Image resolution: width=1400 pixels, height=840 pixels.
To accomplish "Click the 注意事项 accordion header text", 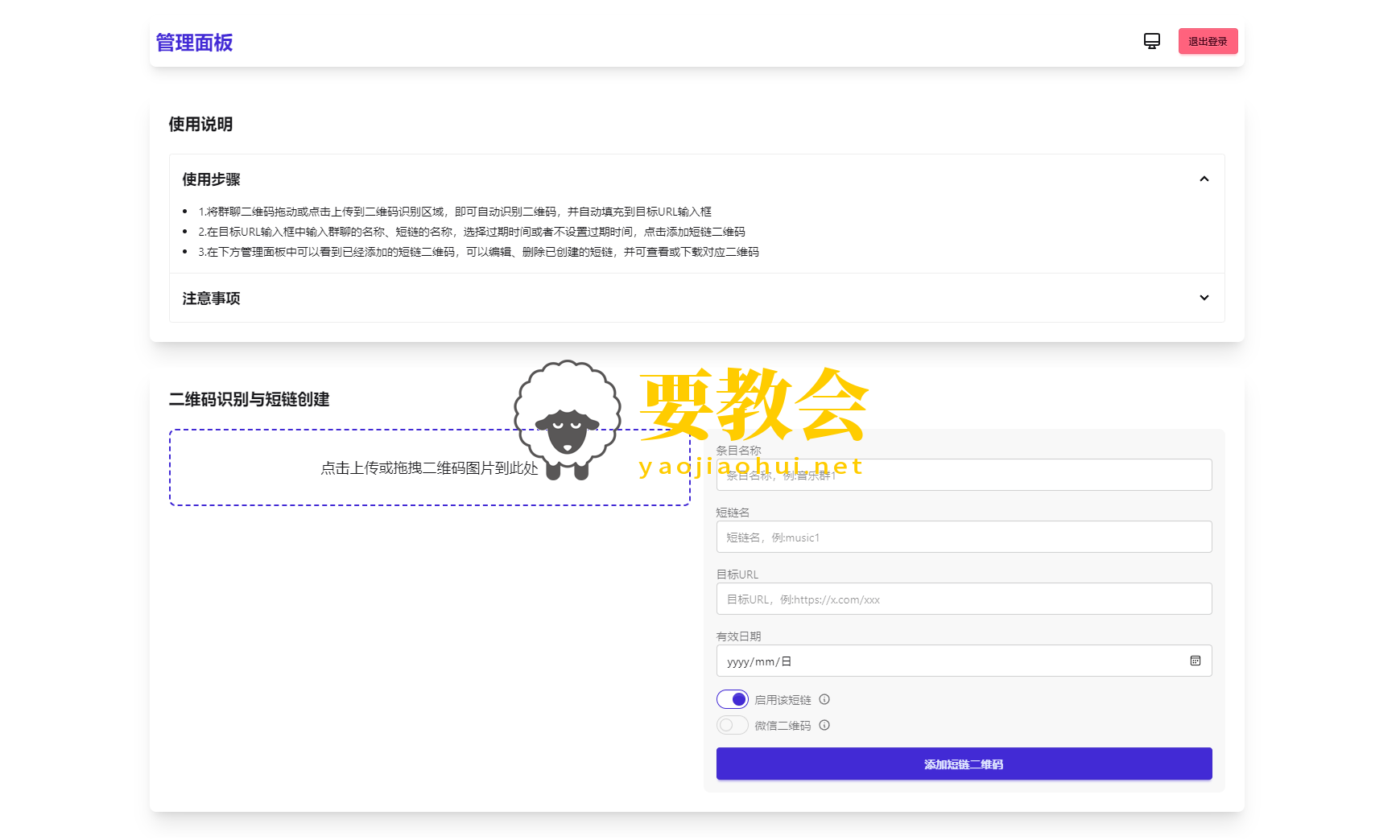I will (211, 299).
